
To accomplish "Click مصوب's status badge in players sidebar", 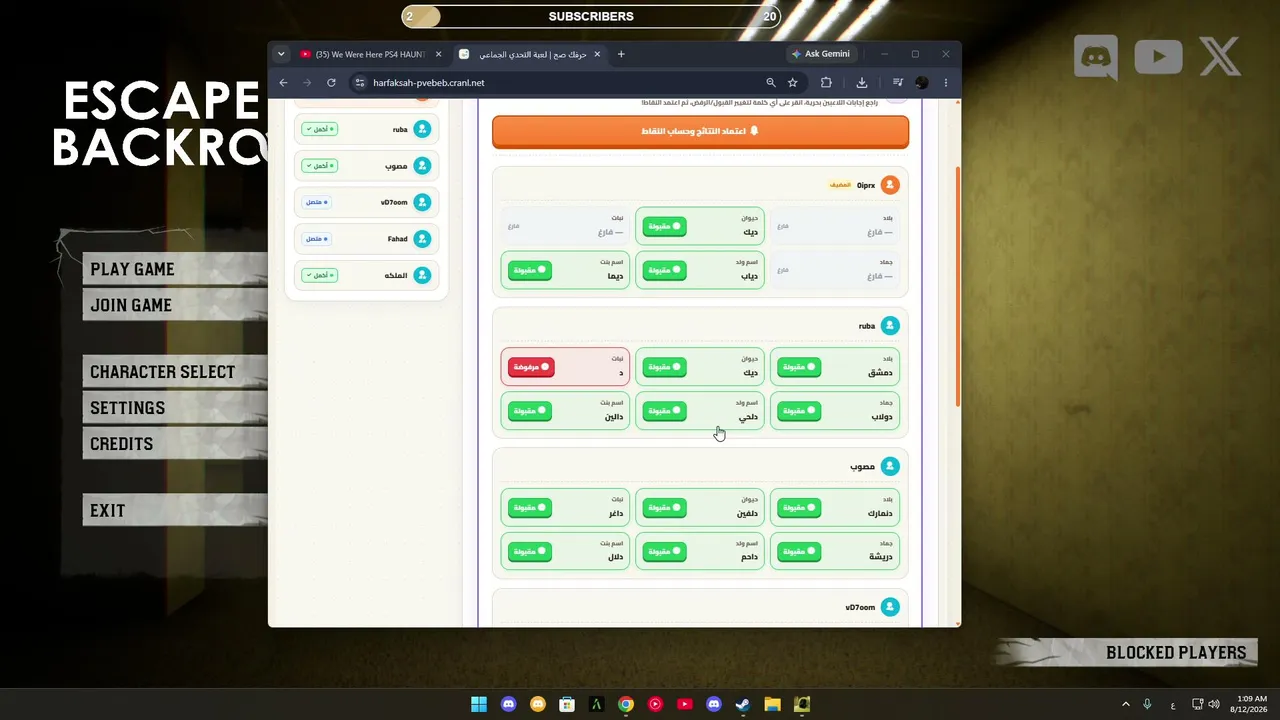I will 320,166.
